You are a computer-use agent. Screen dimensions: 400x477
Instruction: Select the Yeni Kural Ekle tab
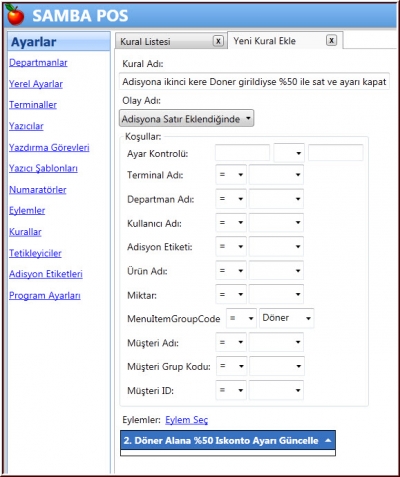tap(264, 41)
